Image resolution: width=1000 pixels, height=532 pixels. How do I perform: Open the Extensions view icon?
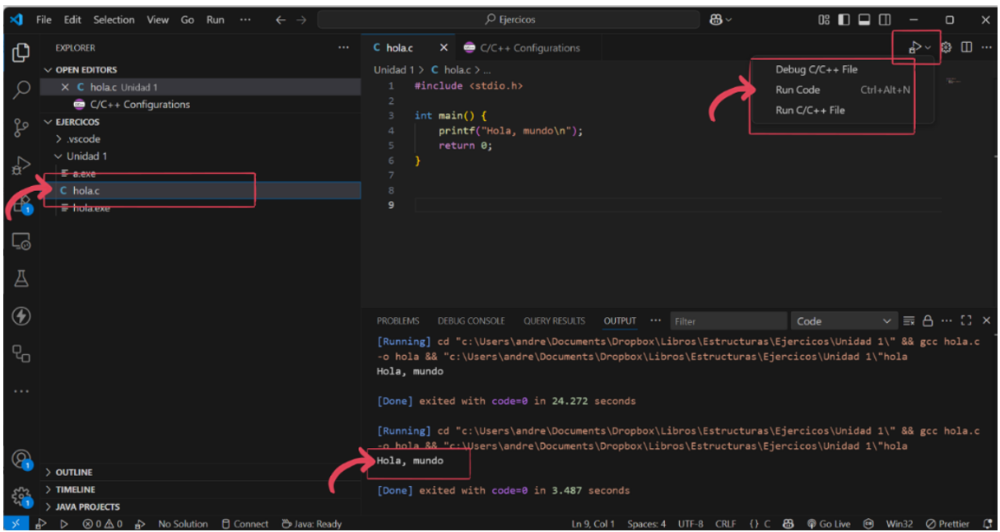pos(21,203)
